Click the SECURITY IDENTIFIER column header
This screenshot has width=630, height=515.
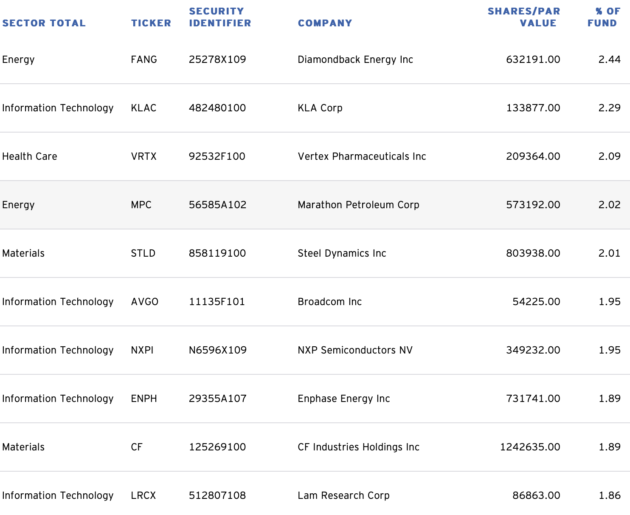pos(220,17)
